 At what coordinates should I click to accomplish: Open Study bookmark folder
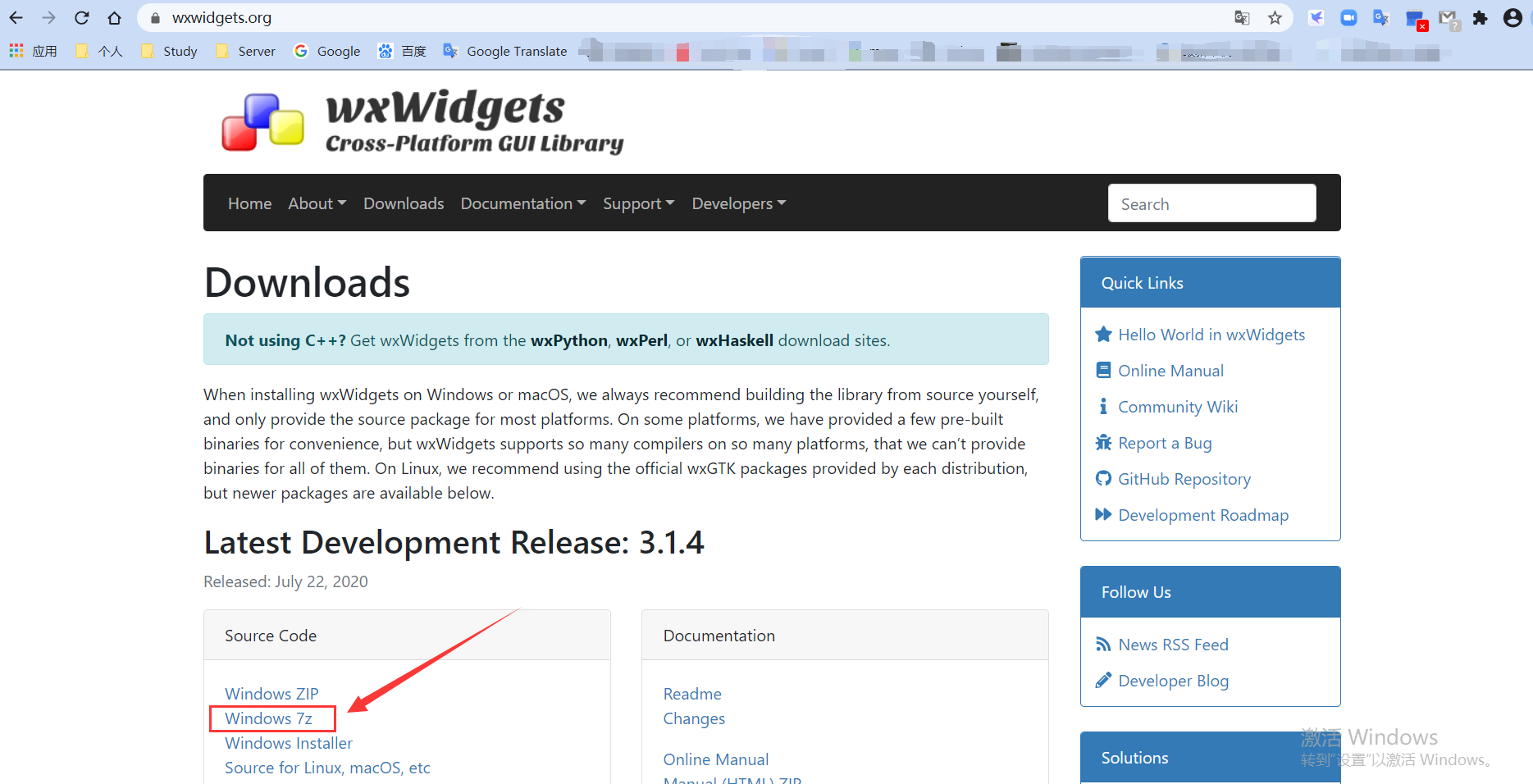169,51
